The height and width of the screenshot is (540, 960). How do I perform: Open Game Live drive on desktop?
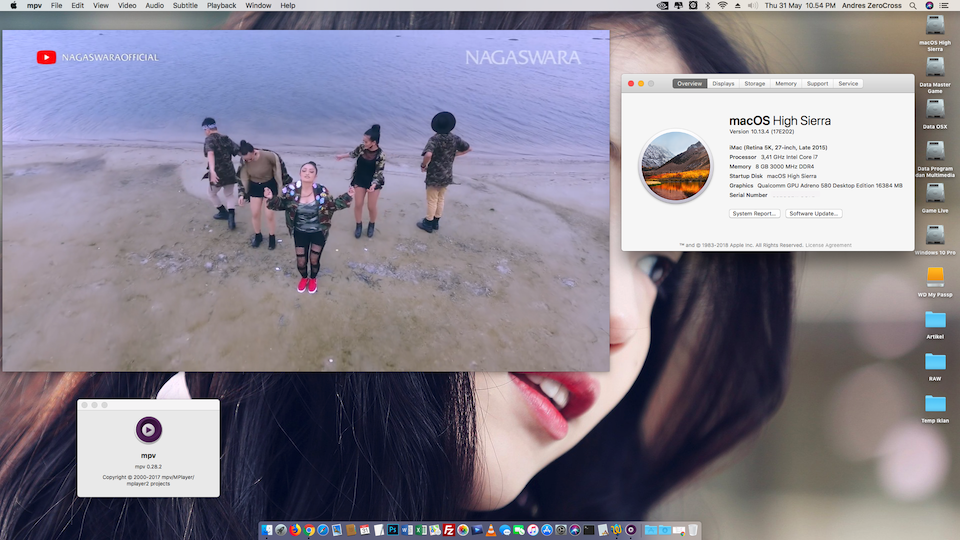[x=935, y=198]
